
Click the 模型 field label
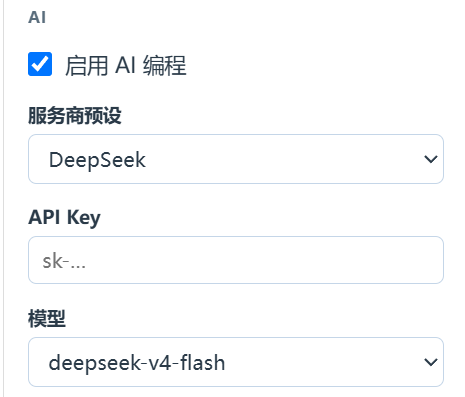tap(47, 319)
